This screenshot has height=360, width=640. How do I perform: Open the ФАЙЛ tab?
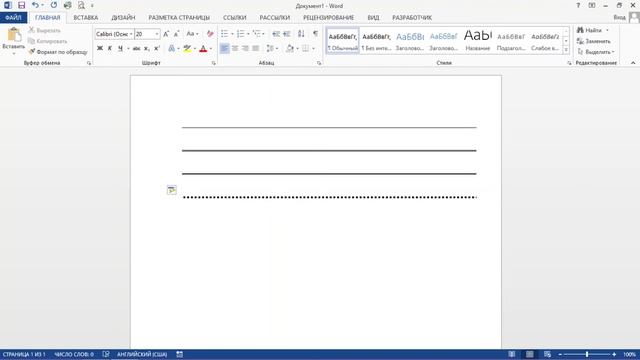tap(13, 18)
